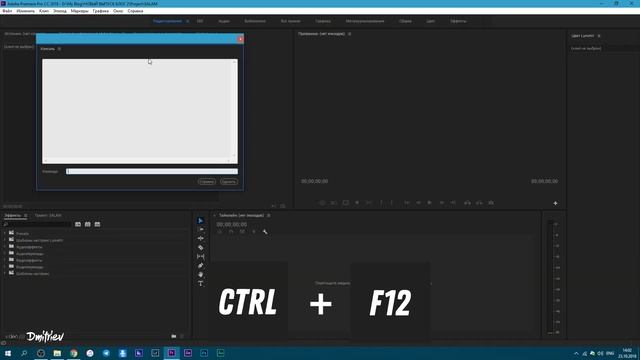Open the Таймлайн panel menu
640x360 pixels.
pos(269,216)
